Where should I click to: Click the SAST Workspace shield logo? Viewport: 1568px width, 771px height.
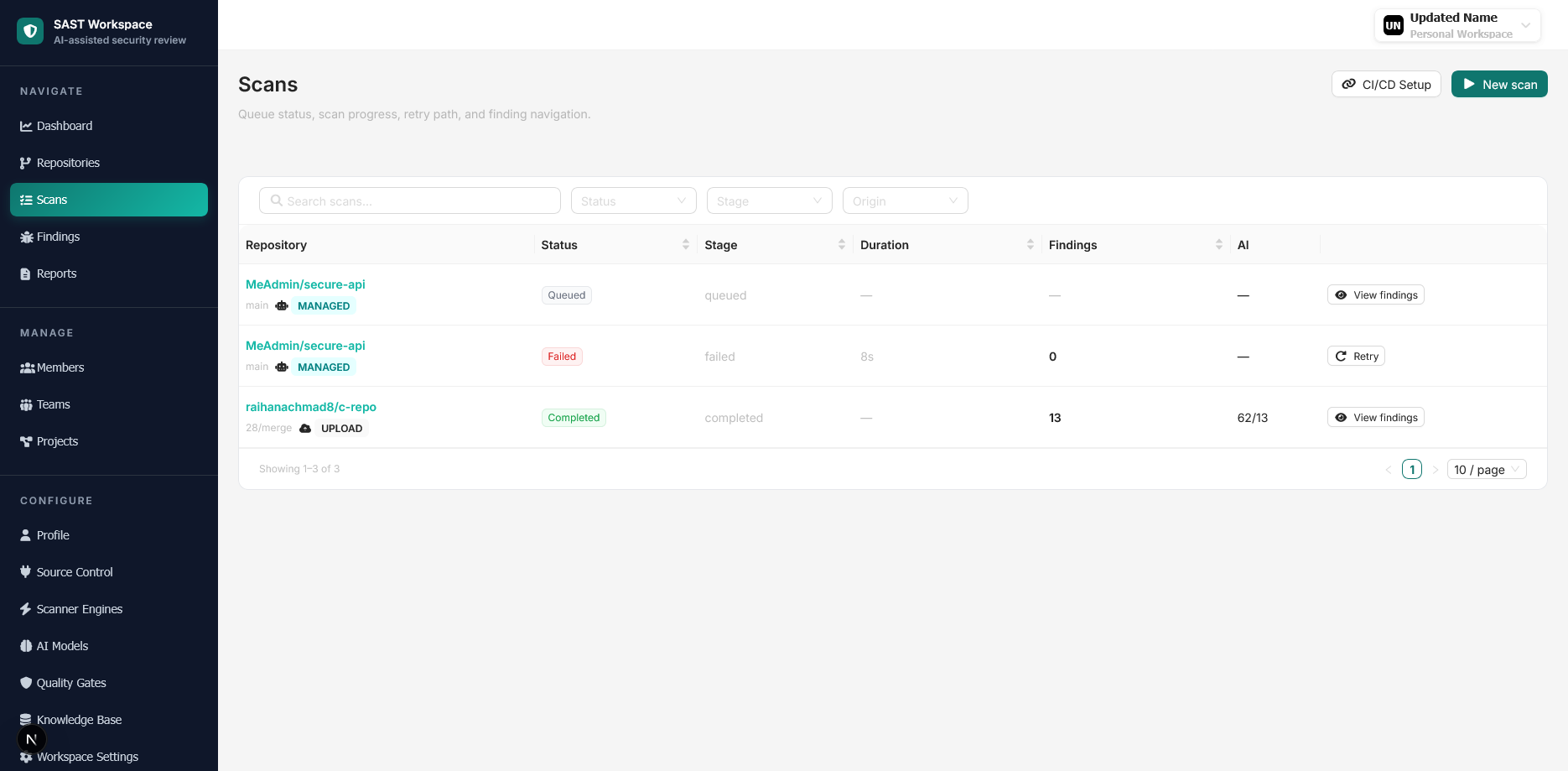(30, 31)
